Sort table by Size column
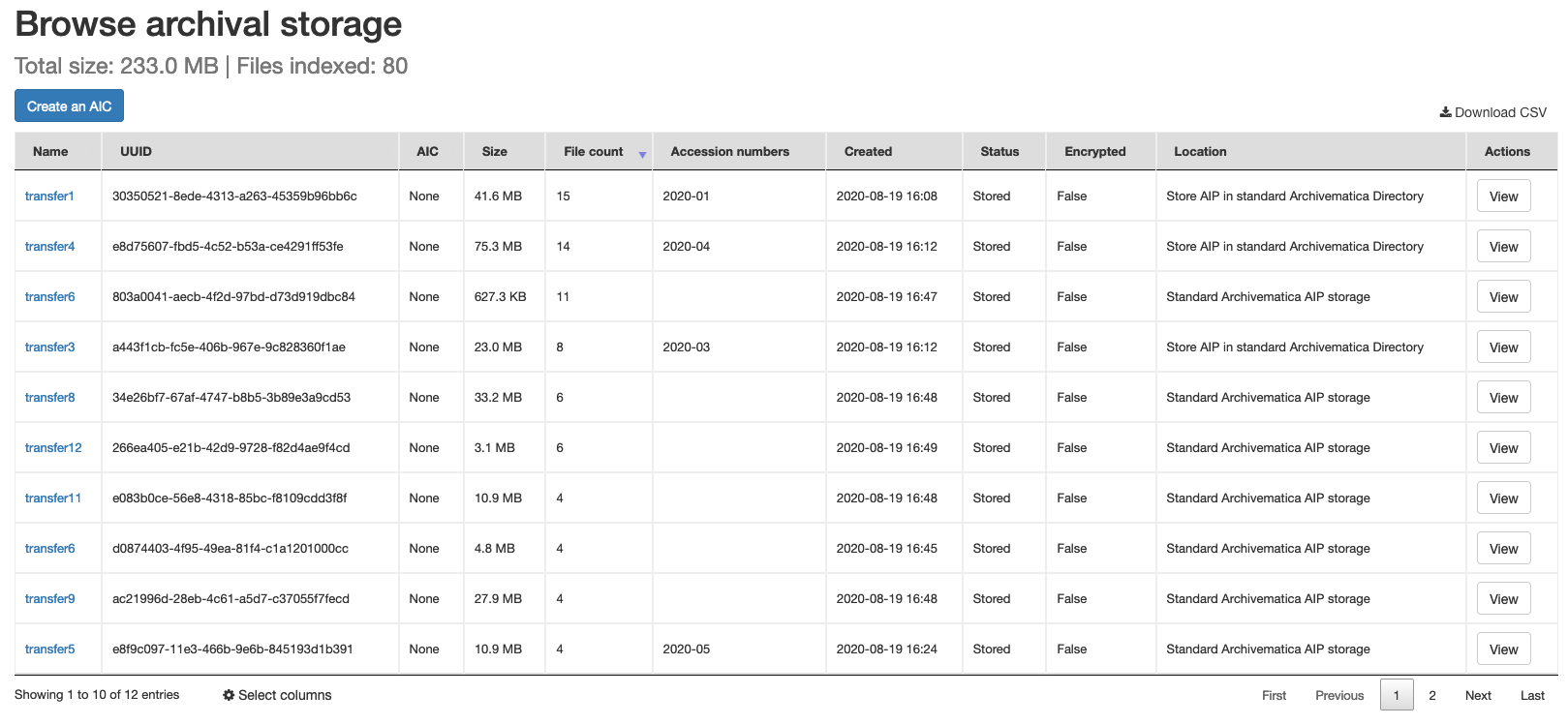The height and width of the screenshot is (725, 1568). pos(495,151)
